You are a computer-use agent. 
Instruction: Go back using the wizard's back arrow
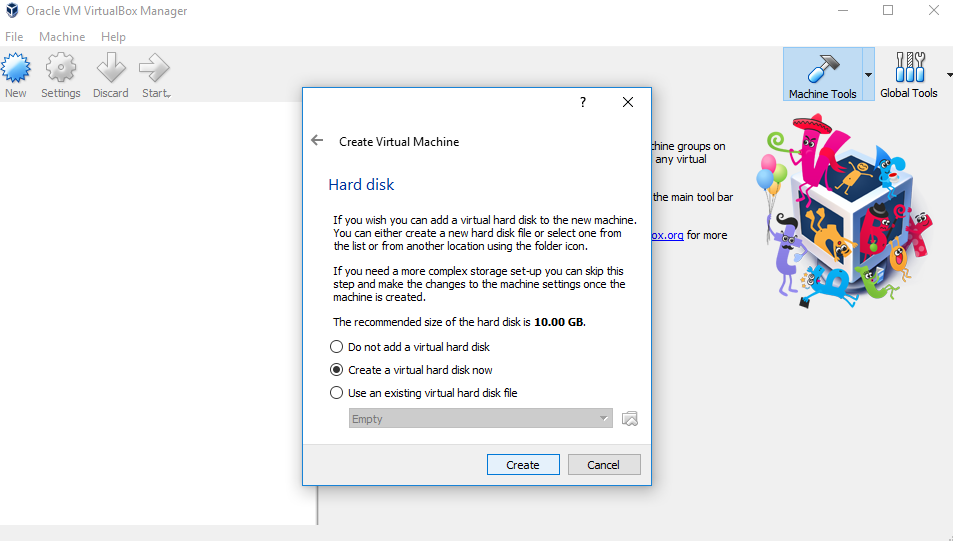[317, 140]
